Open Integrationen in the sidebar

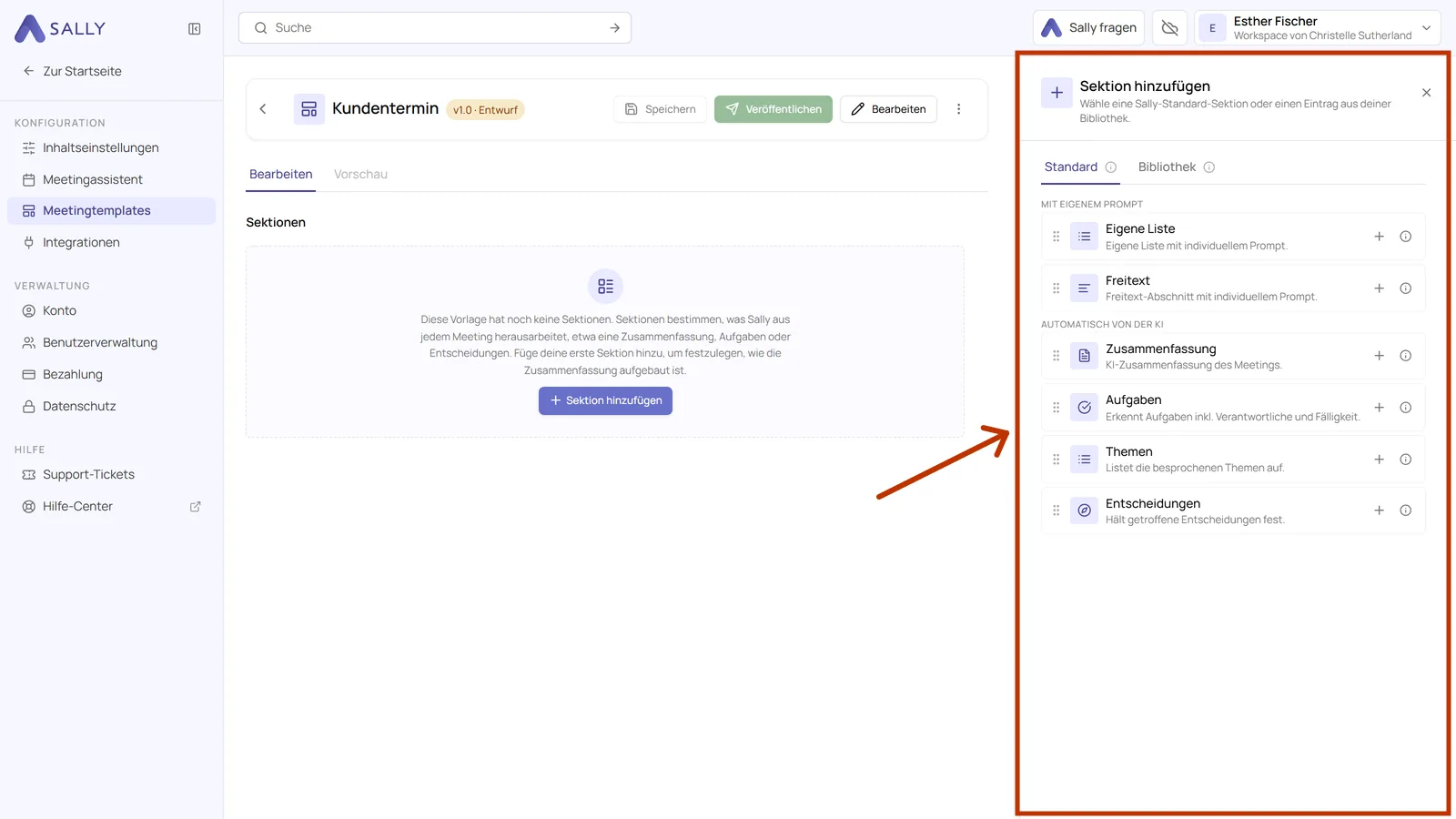[111, 243]
